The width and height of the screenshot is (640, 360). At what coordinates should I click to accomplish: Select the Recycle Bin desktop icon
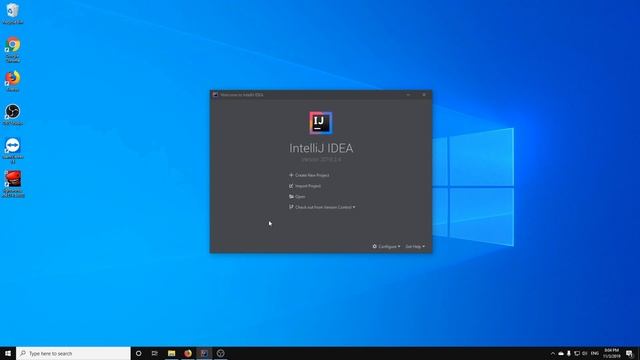pyautogui.click(x=13, y=13)
